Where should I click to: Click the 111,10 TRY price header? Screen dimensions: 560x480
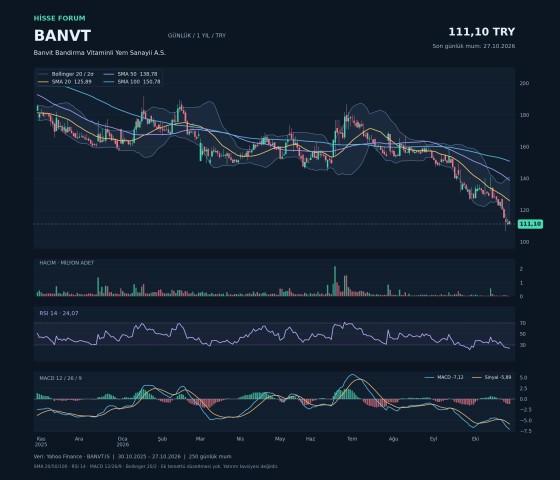coord(481,32)
